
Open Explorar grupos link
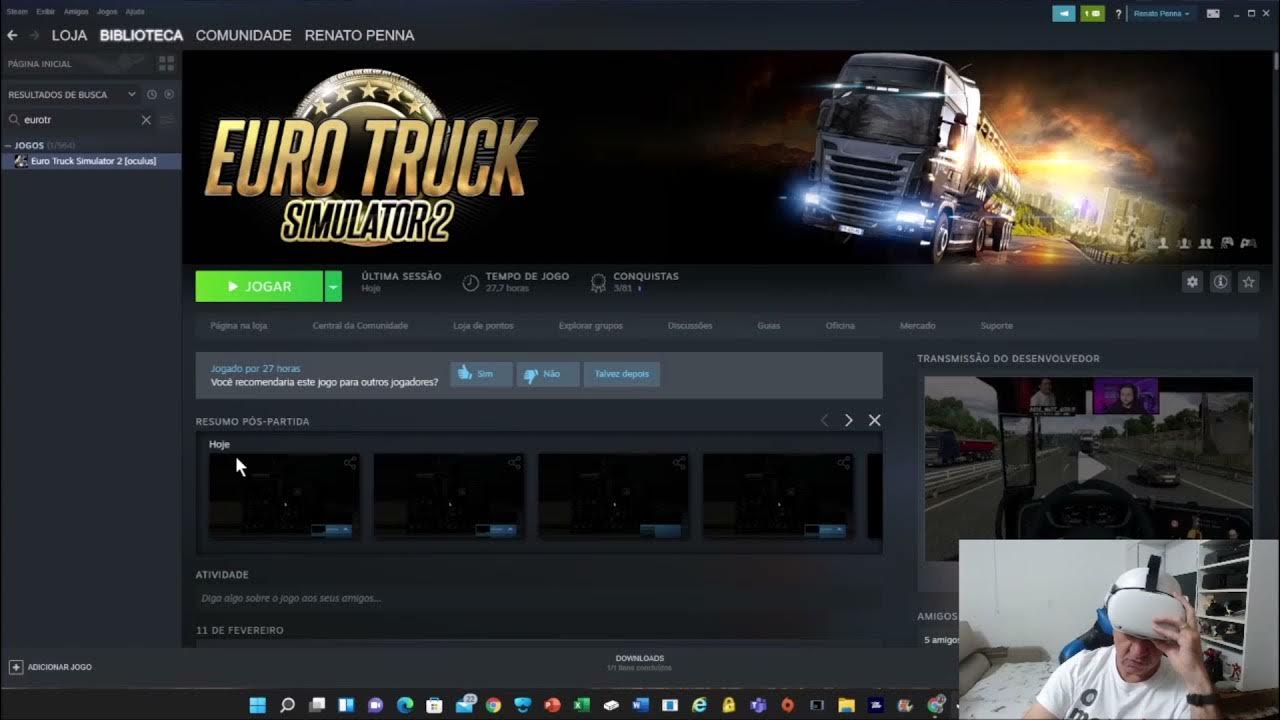(590, 325)
